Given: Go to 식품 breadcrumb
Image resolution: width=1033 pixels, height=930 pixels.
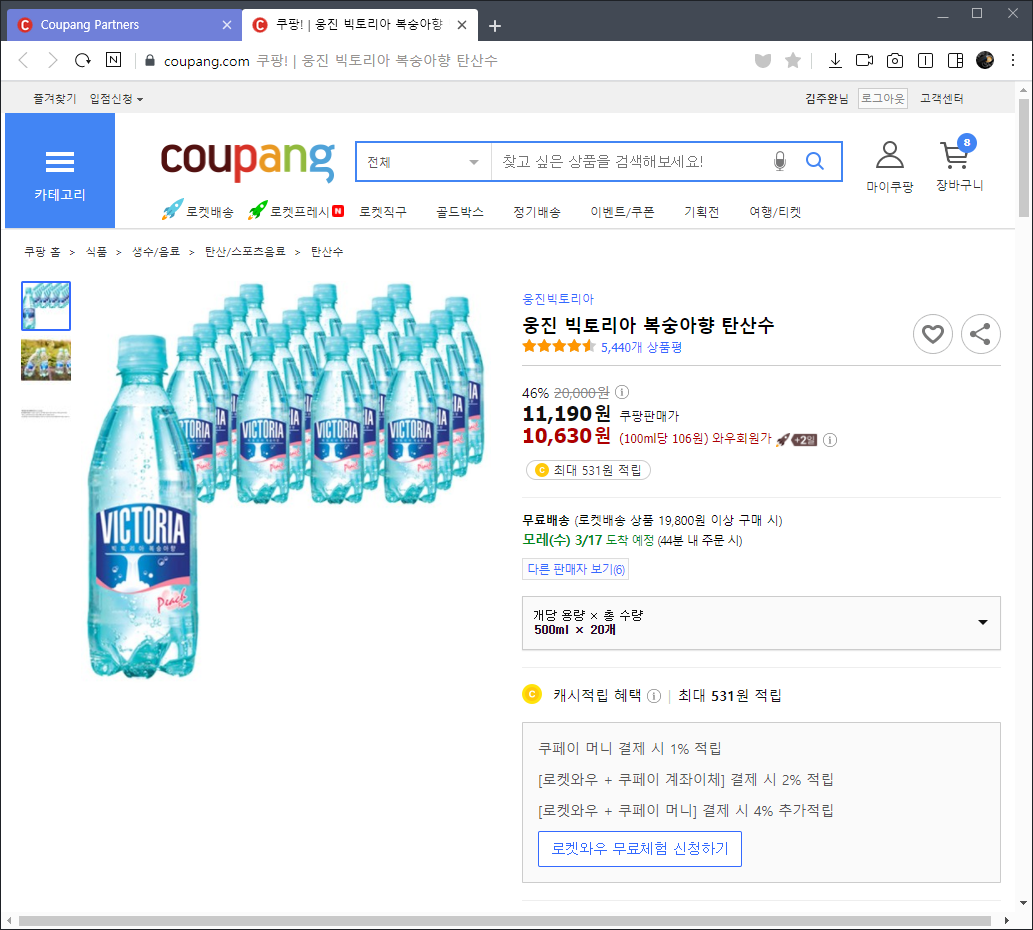Looking at the screenshot, I should pos(96,252).
